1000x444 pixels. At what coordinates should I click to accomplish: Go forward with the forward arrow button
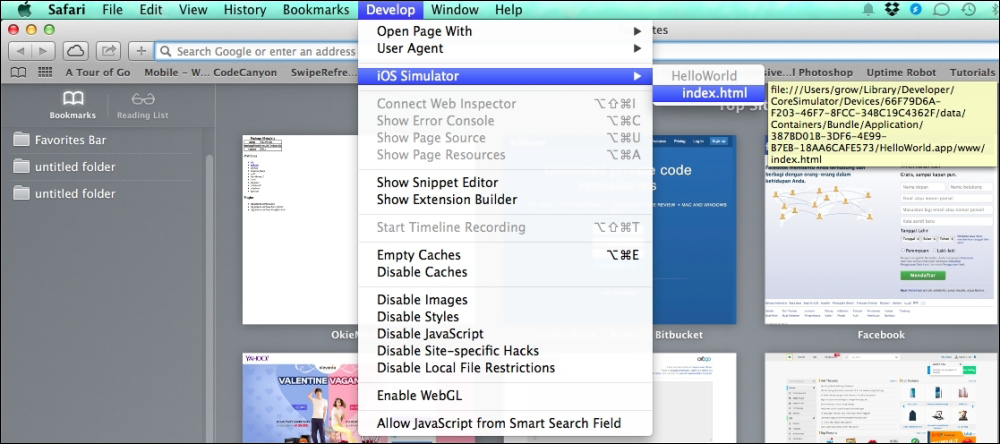pos(43,51)
